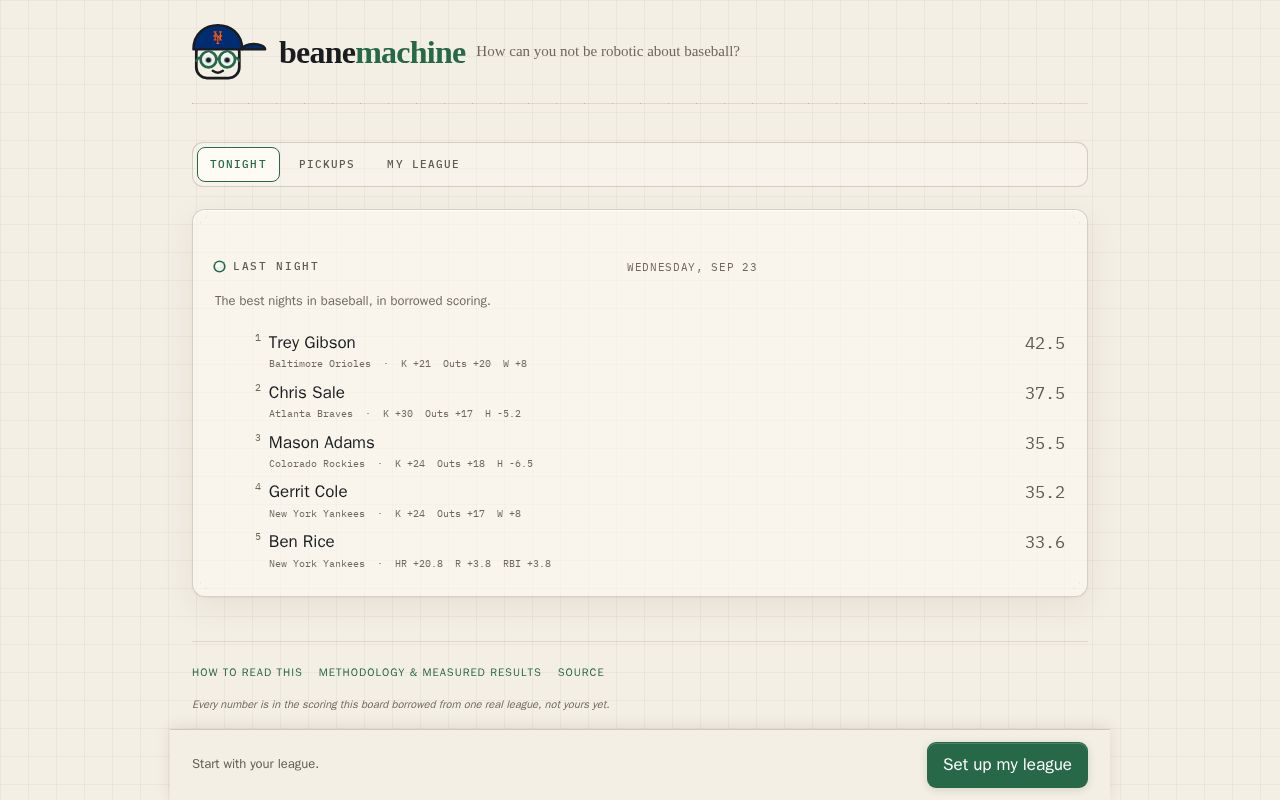The width and height of the screenshot is (1280, 800).
Task: Click the Set up my league button
Action: click(x=1007, y=765)
